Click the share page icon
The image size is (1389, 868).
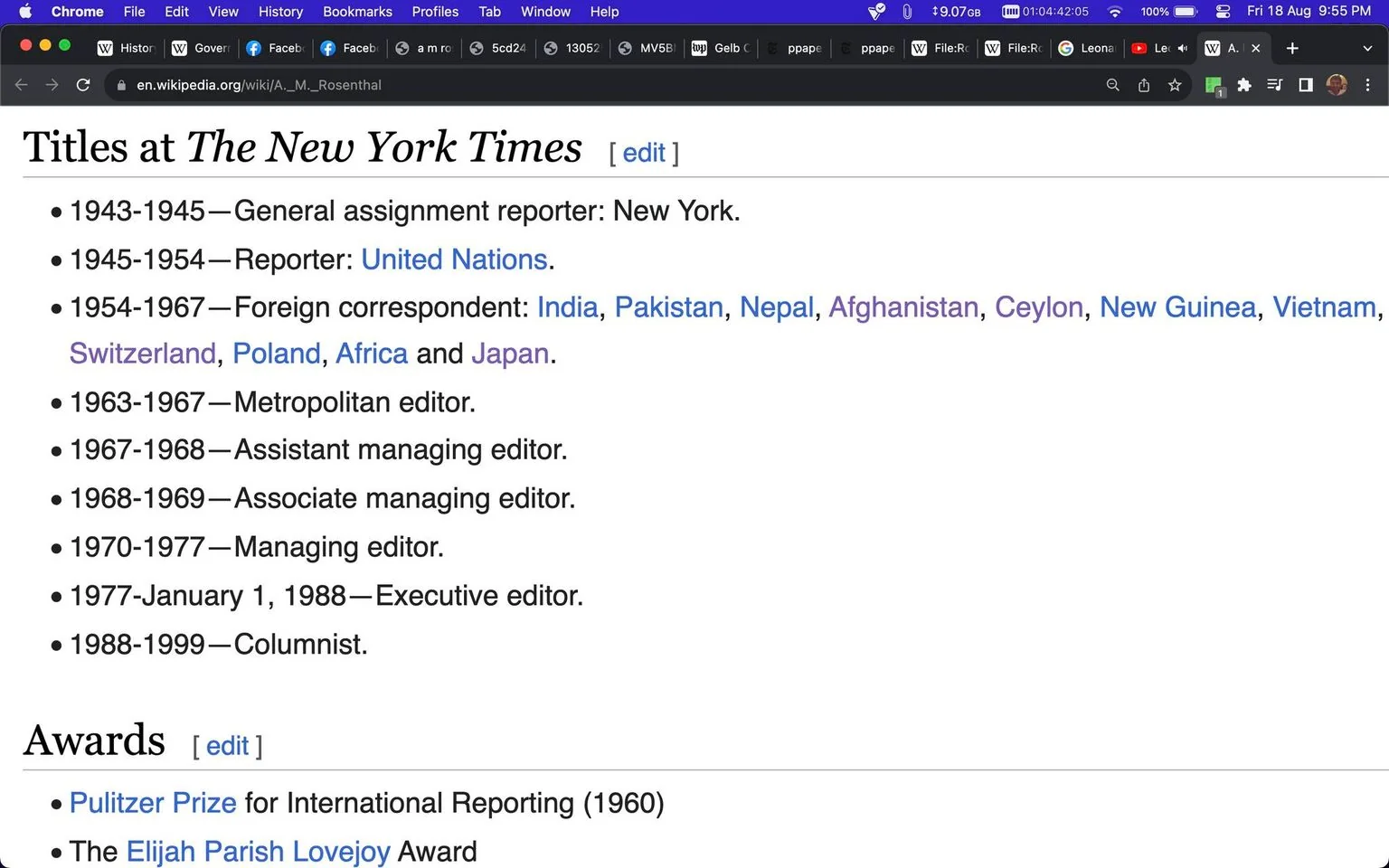click(1144, 85)
